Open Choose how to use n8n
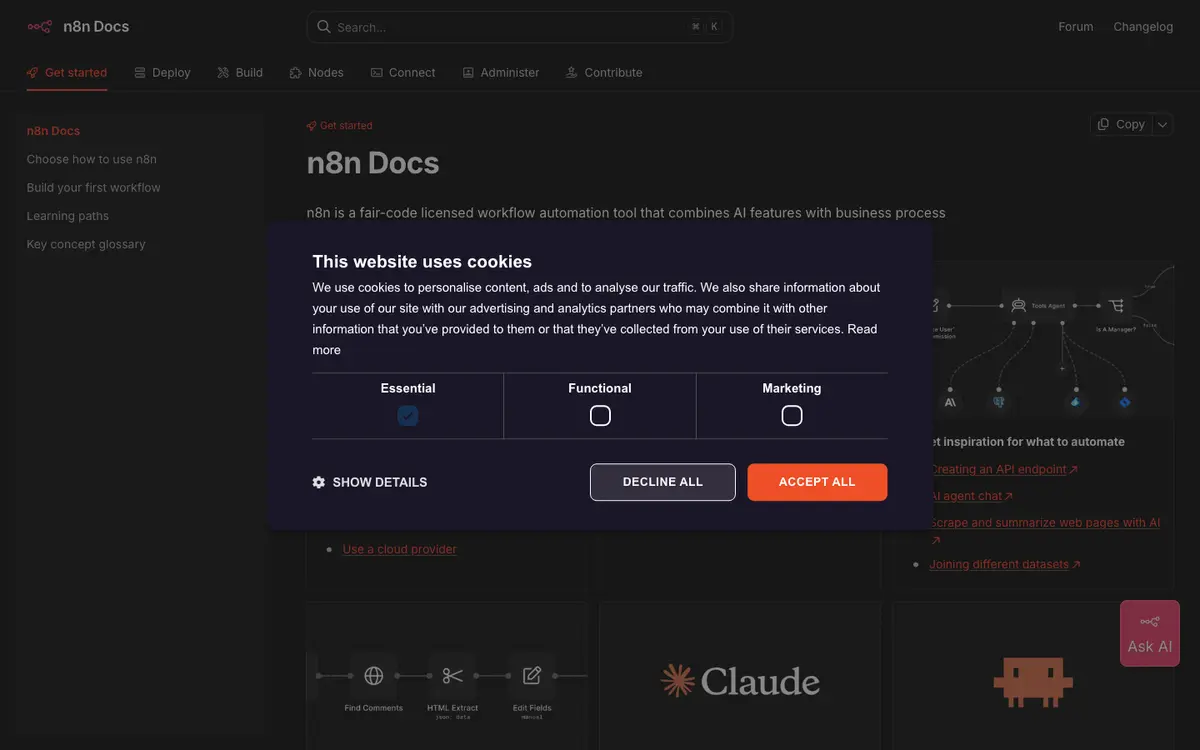Image resolution: width=1200 pixels, height=750 pixels. [x=92, y=159]
